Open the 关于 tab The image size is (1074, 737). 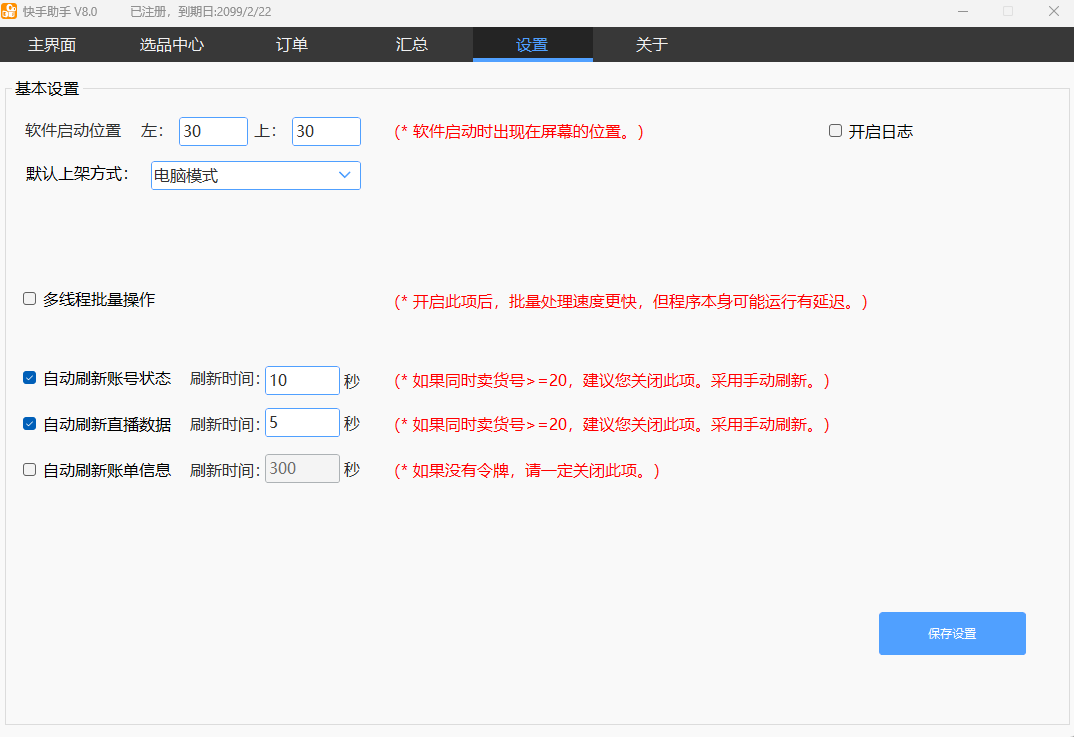tap(652, 45)
